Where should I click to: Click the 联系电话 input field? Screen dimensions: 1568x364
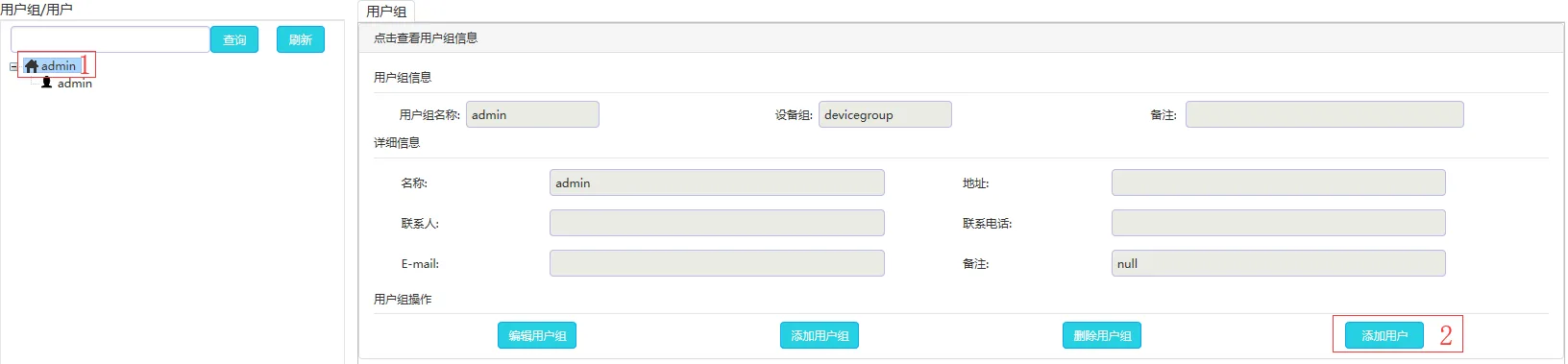[1278, 223]
